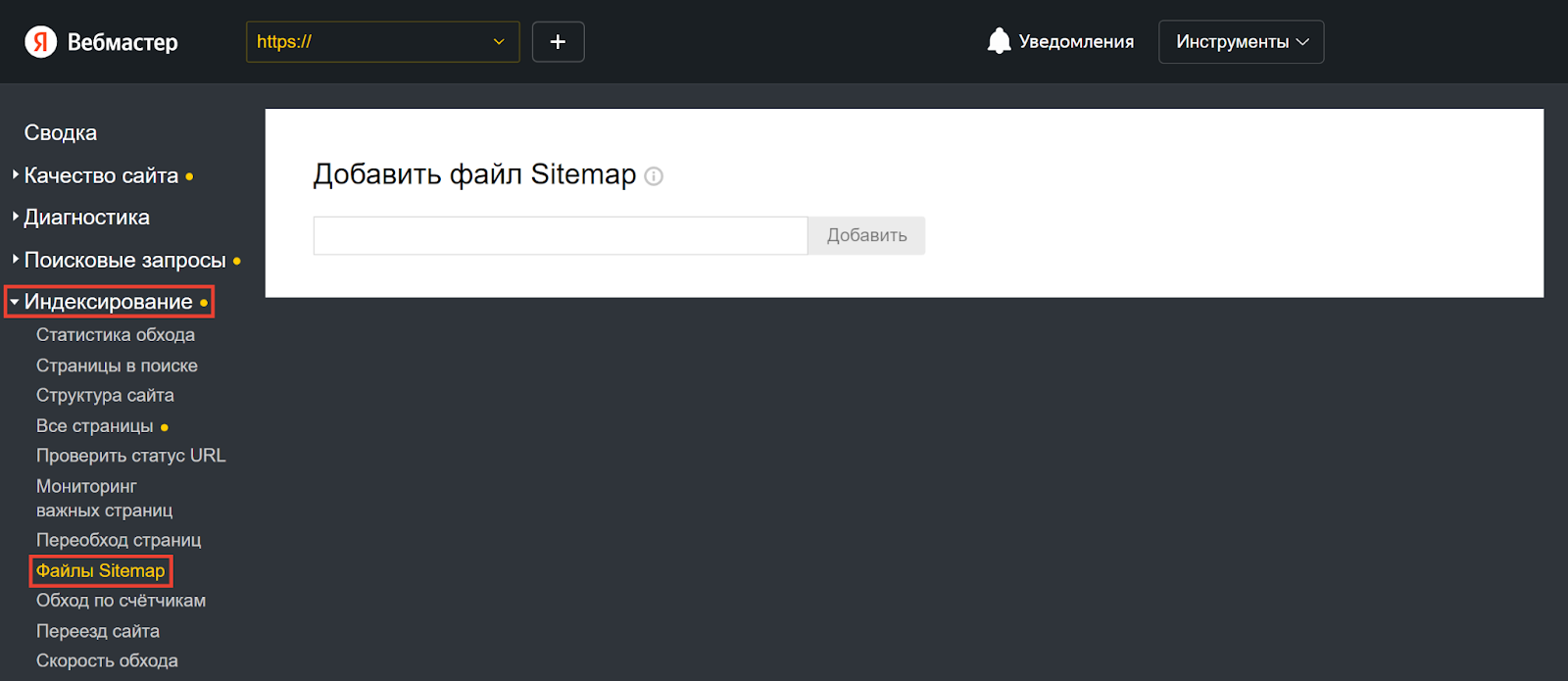This screenshot has height=681, width=1568.
Task: Click the Sitemap URL input field
Action: [x=560, y=236]
